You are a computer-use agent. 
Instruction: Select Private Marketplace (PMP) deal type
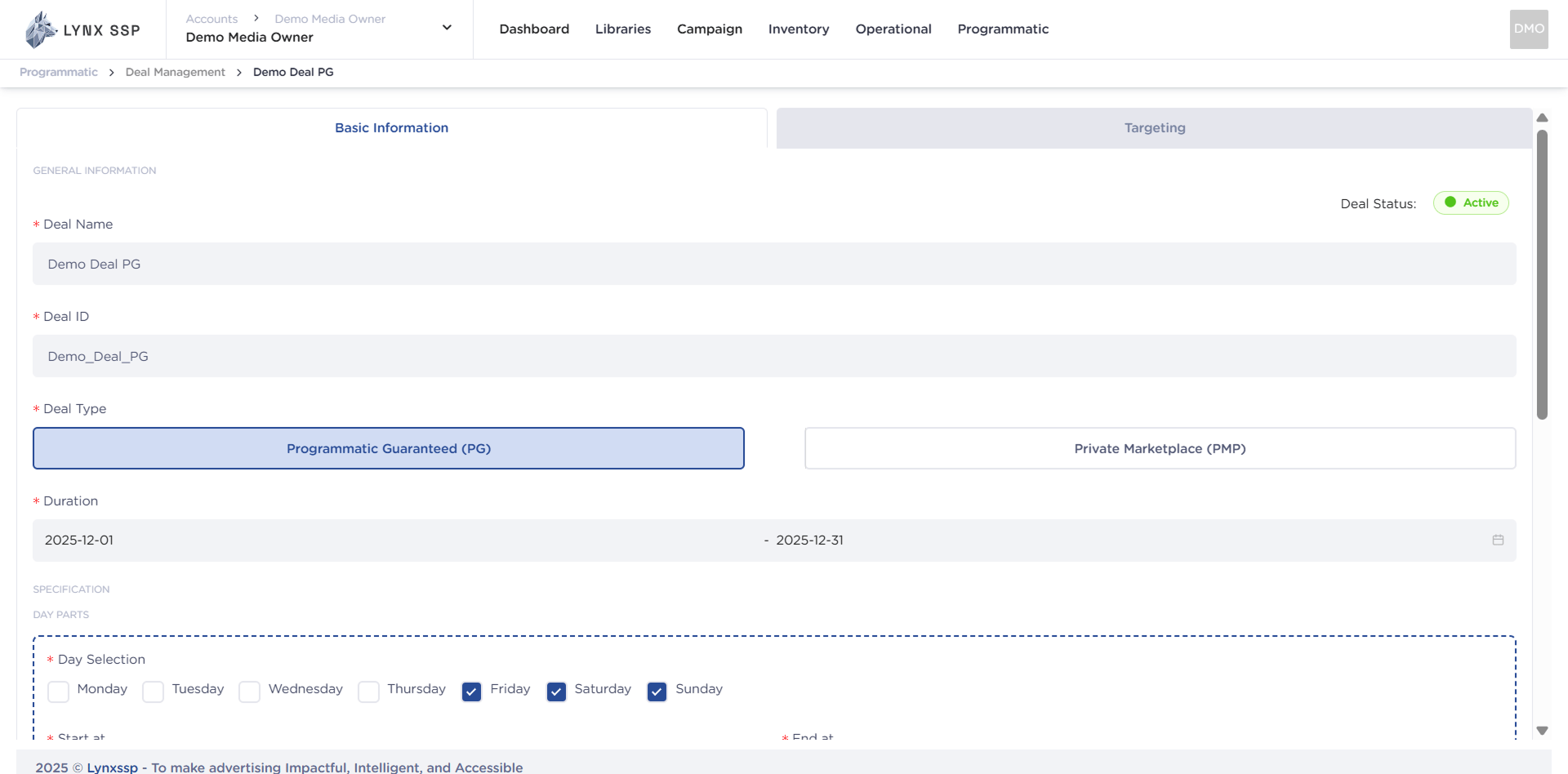(1160, 448)
